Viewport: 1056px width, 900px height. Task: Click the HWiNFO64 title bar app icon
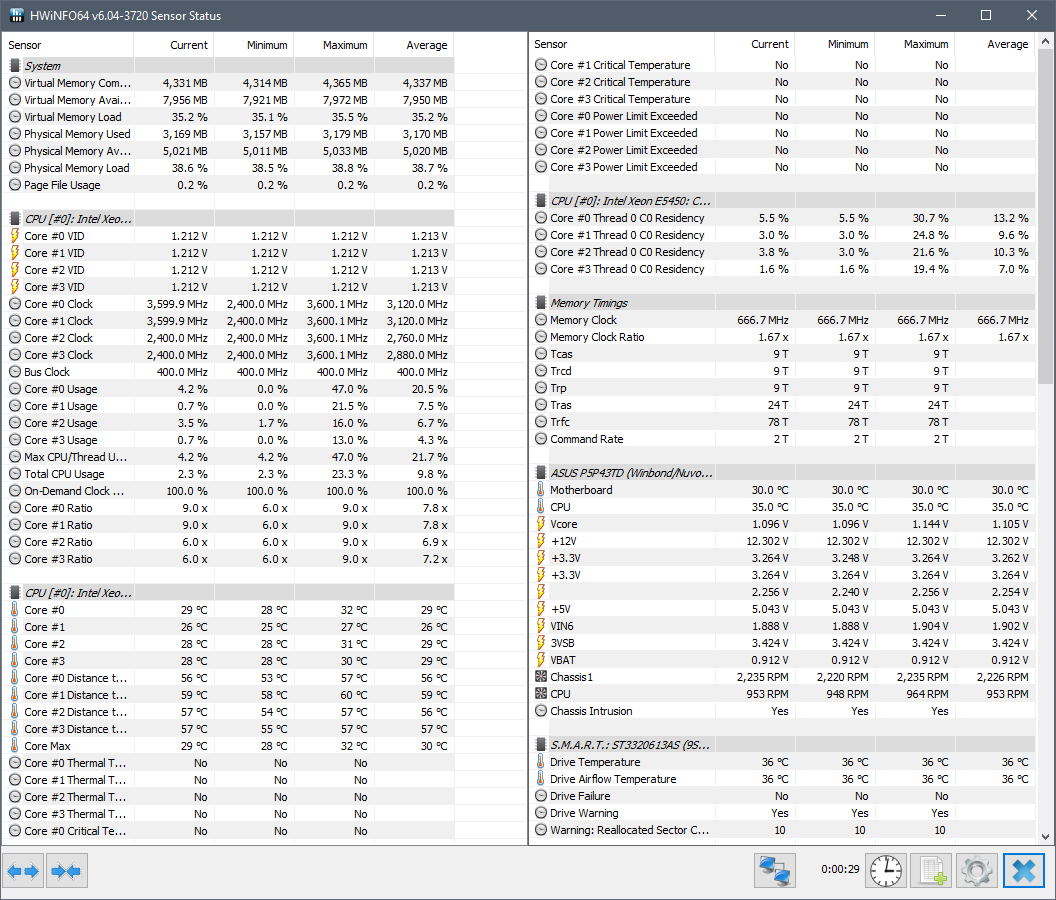tap(17, 15)
